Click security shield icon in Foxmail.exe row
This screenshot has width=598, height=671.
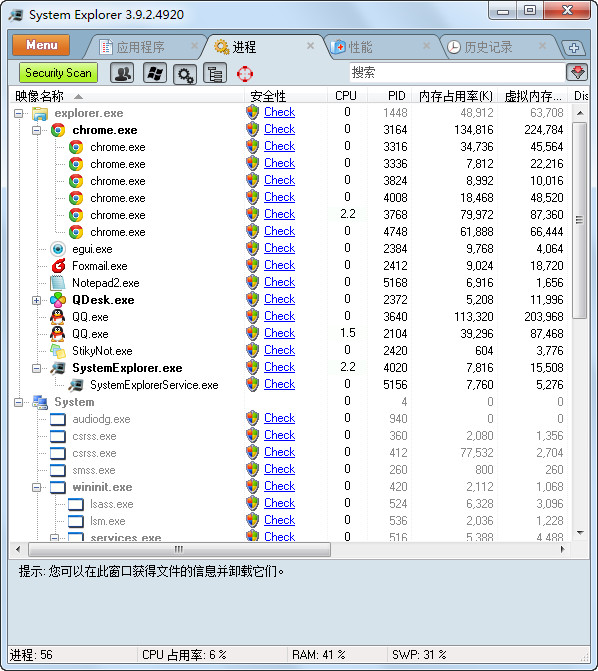pos(253,265)
